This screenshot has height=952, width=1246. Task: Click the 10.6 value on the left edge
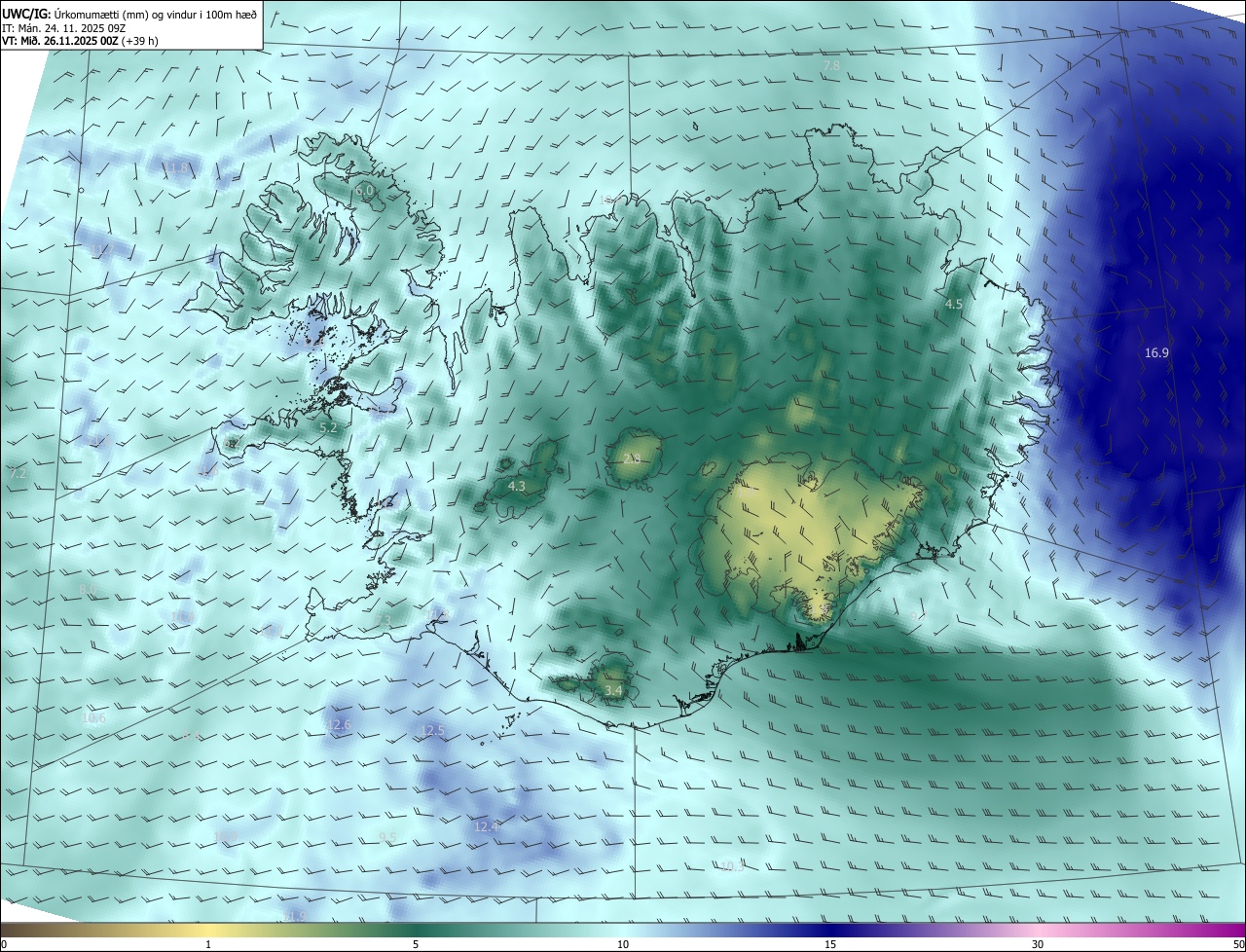click(93, 718)
